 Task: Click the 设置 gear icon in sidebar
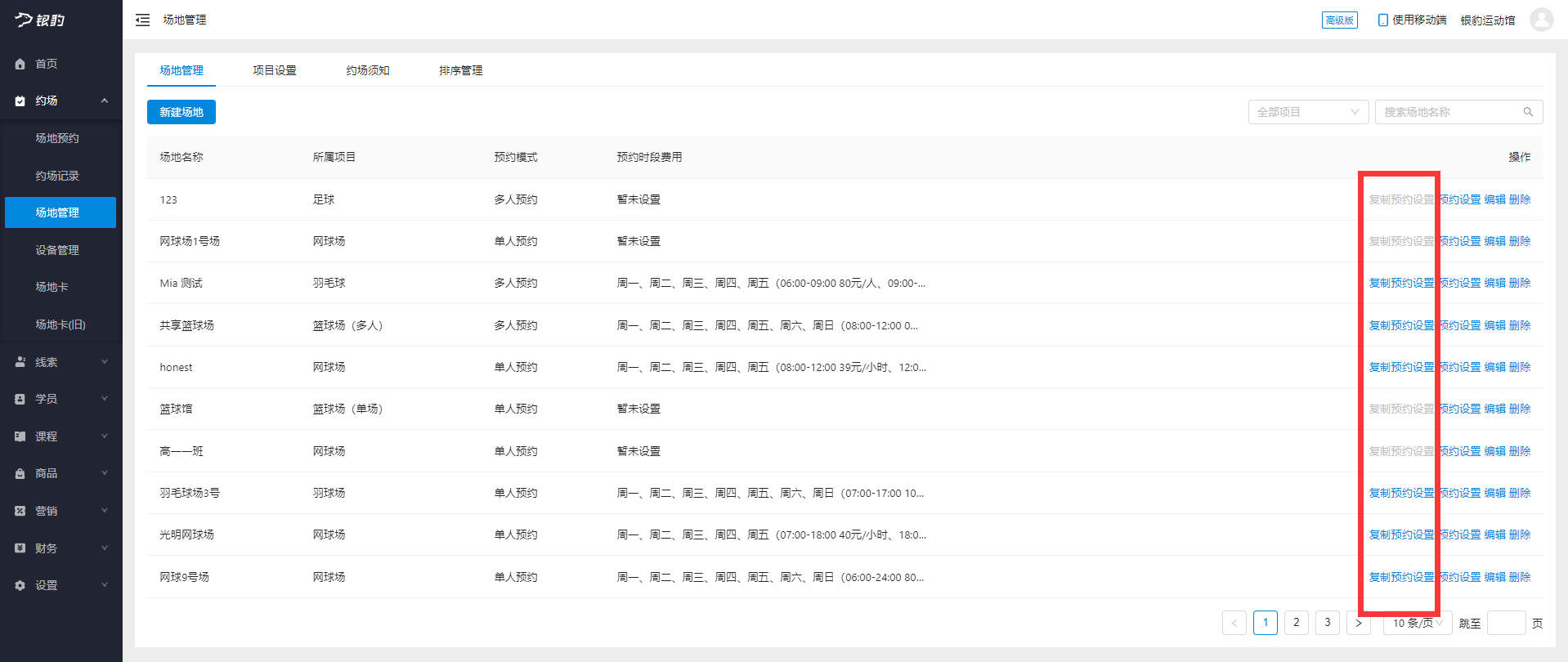tap(20, 585)
